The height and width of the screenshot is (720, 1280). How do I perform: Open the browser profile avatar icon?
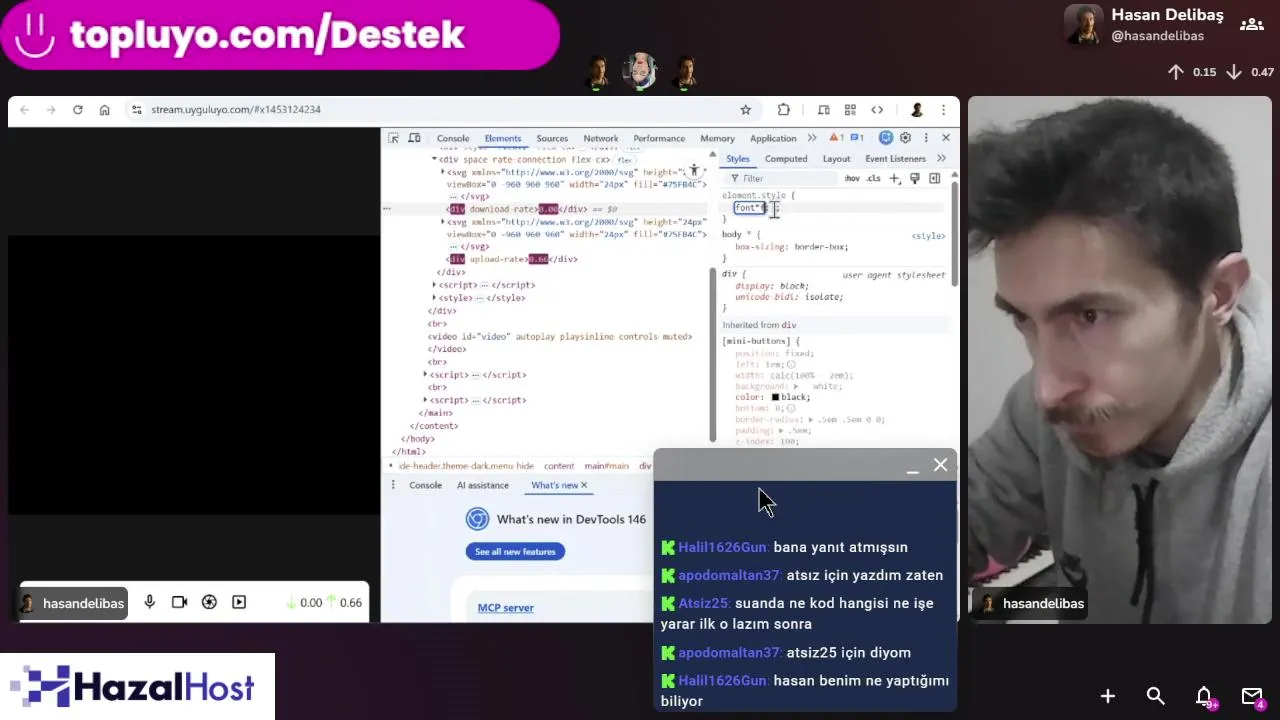pyautogui.click(x=917, y=110)
